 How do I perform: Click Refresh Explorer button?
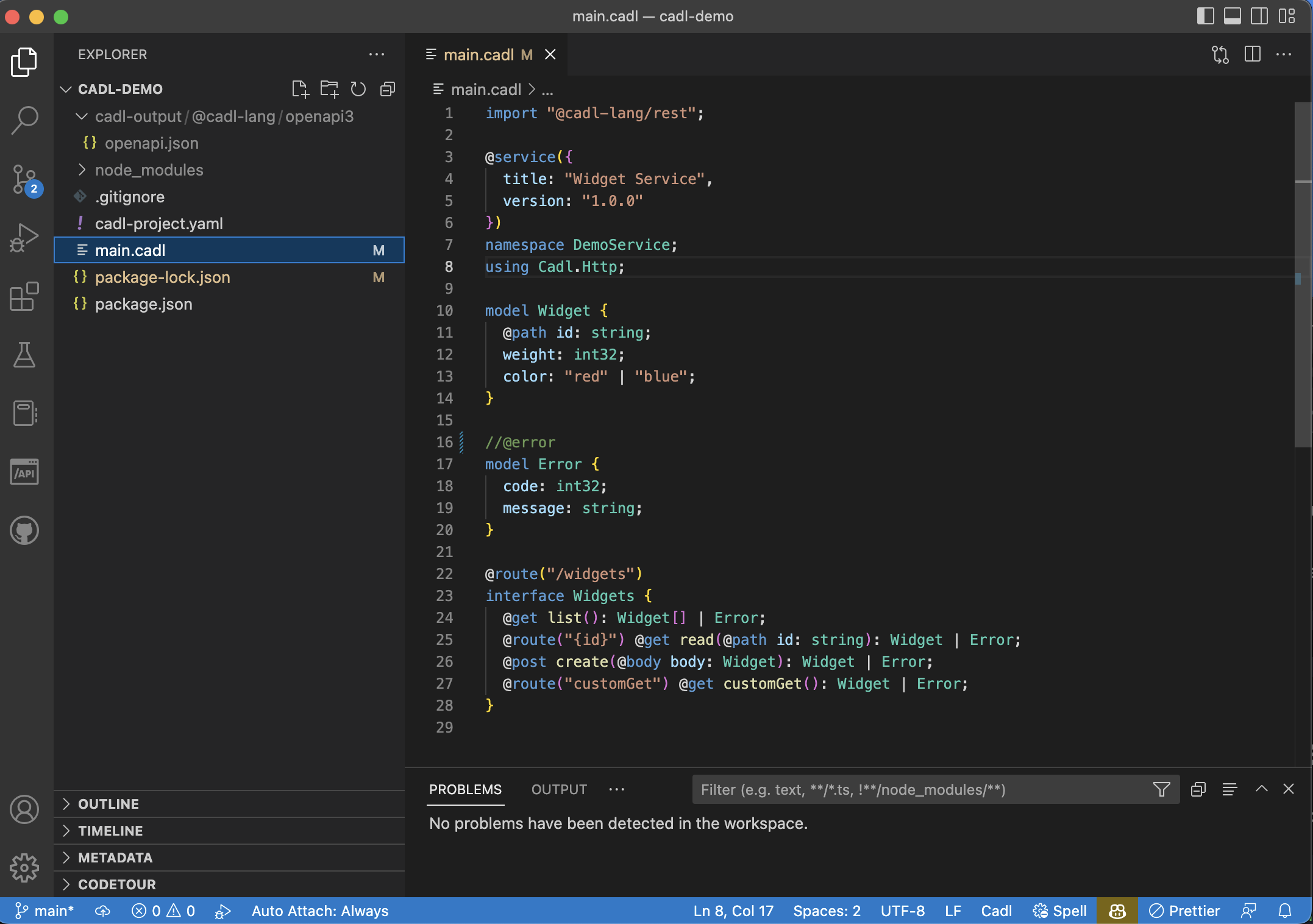click(x=358, y=89)
